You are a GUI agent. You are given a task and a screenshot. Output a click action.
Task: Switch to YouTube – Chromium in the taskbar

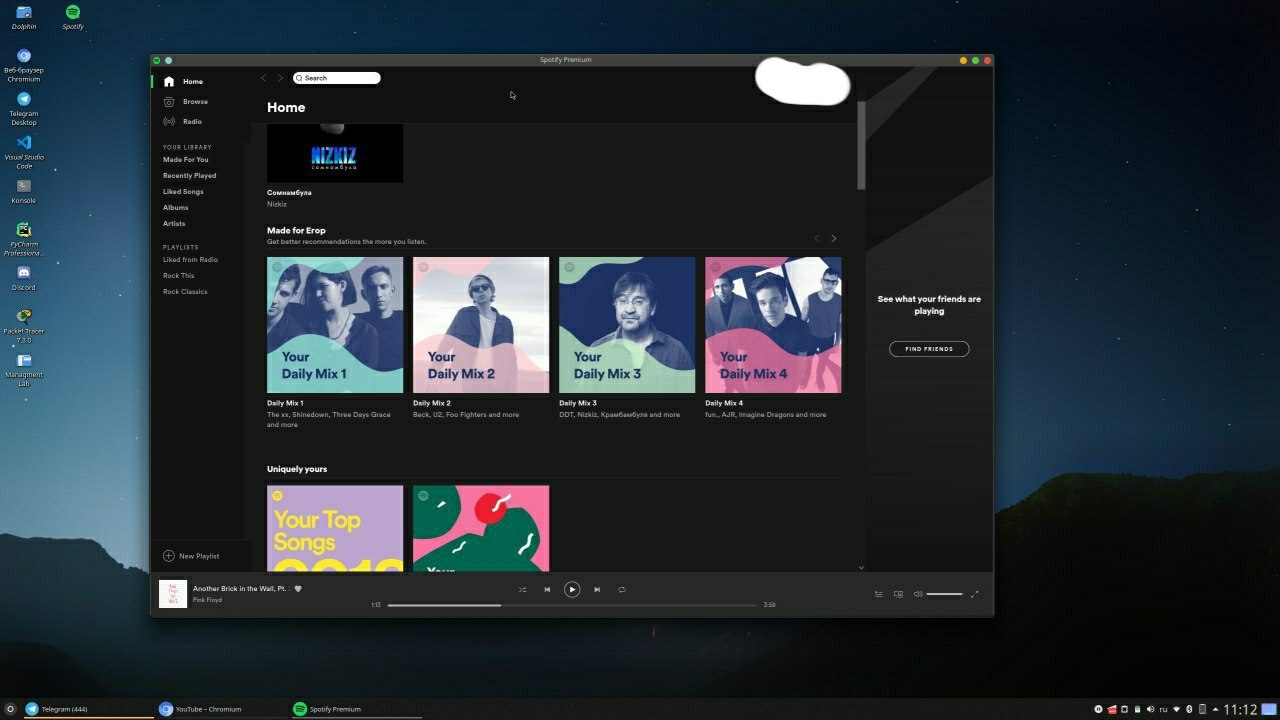[x=222, y=709]
